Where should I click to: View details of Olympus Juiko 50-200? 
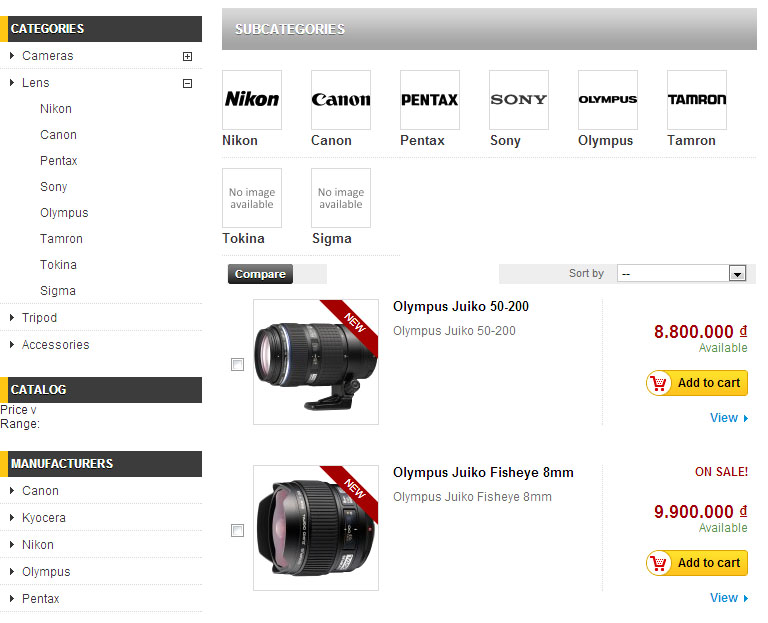(x=724, y=418)
